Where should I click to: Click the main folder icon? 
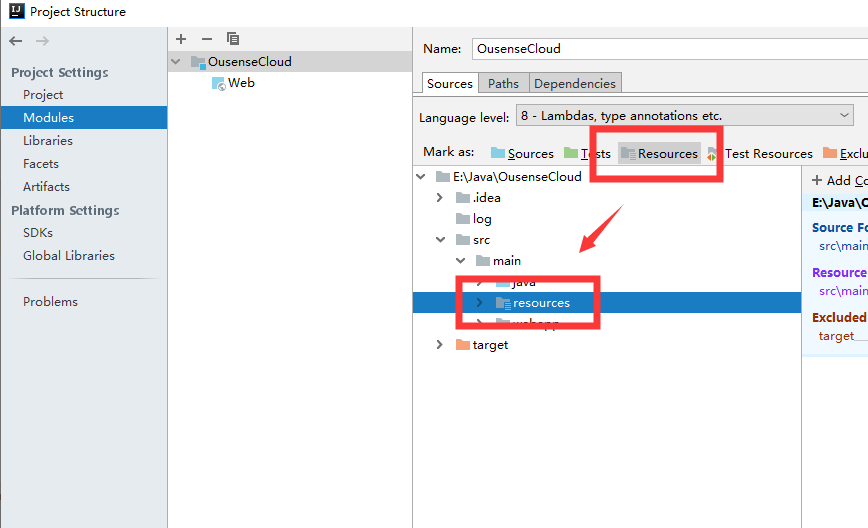point(483,261)
